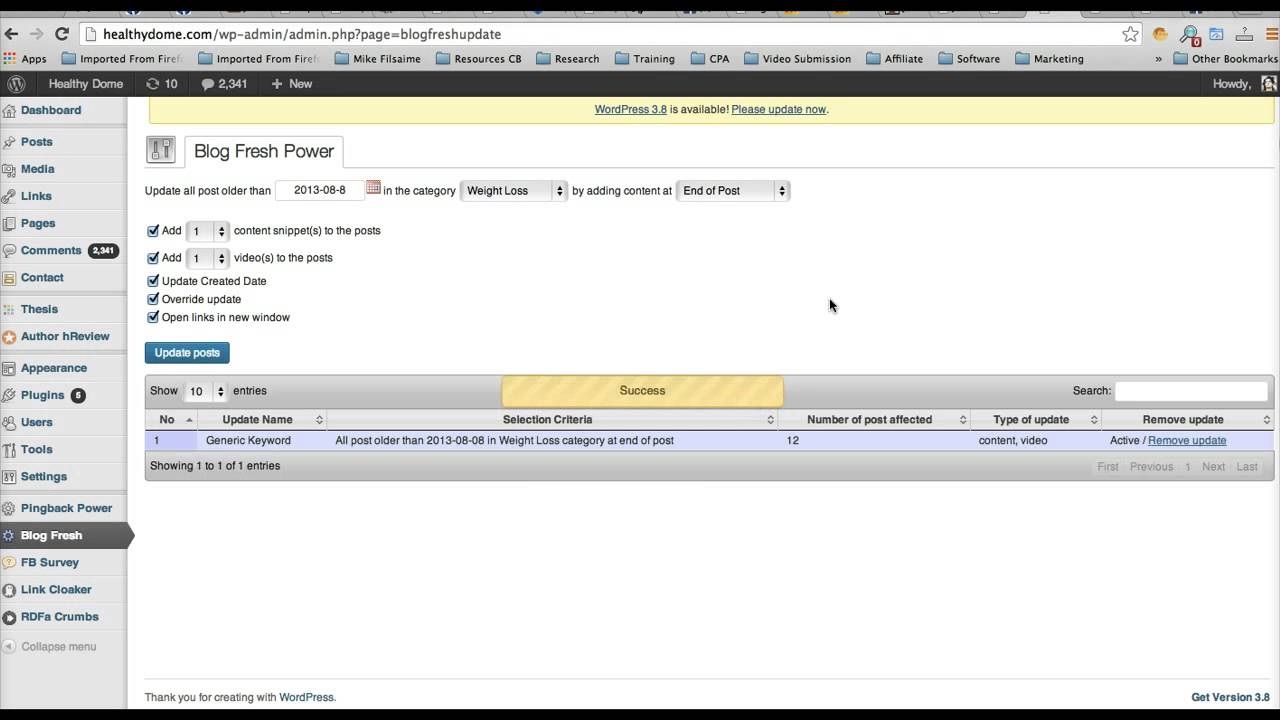This screenshot has width=1280, height=720.
Task: Select Blog Fresh in the sidebar
Action: pos(52,535)
